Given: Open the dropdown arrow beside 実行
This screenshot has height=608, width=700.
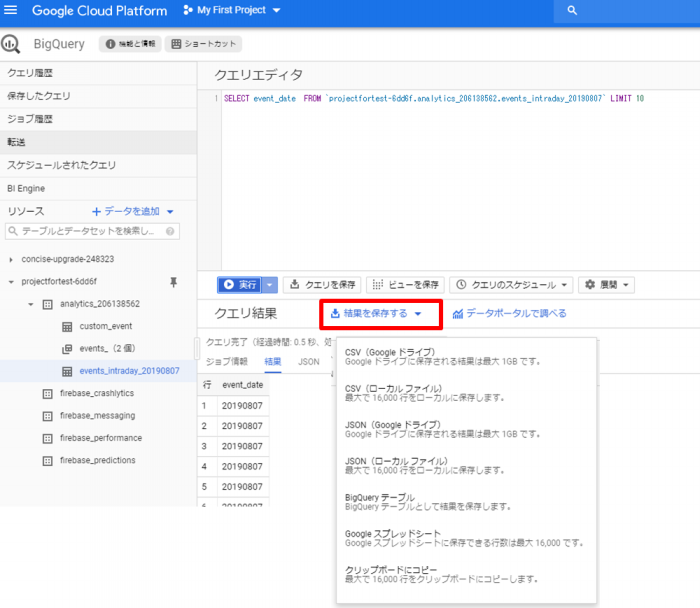Looking at the screenshot, I should (x=270, y=285).
